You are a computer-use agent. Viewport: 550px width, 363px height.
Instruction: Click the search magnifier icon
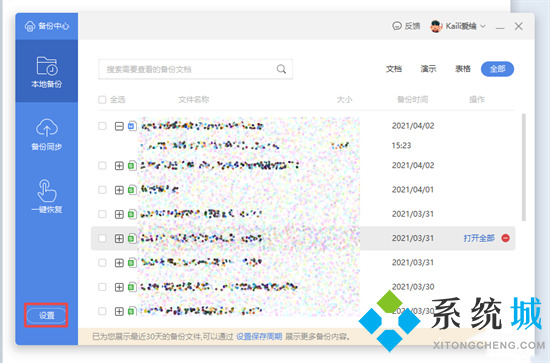[x=281, y=69]
